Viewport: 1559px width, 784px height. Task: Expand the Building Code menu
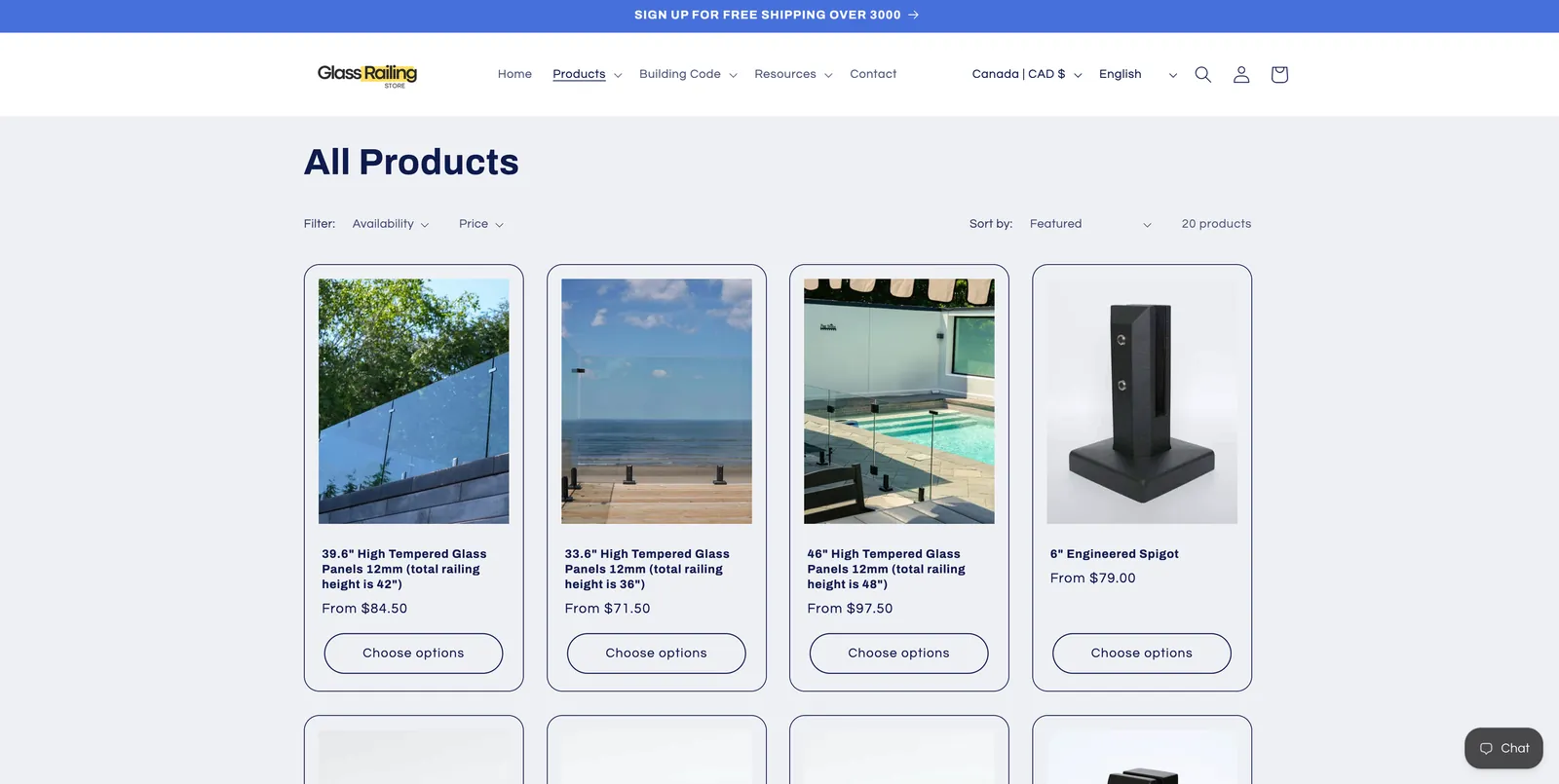688,74
